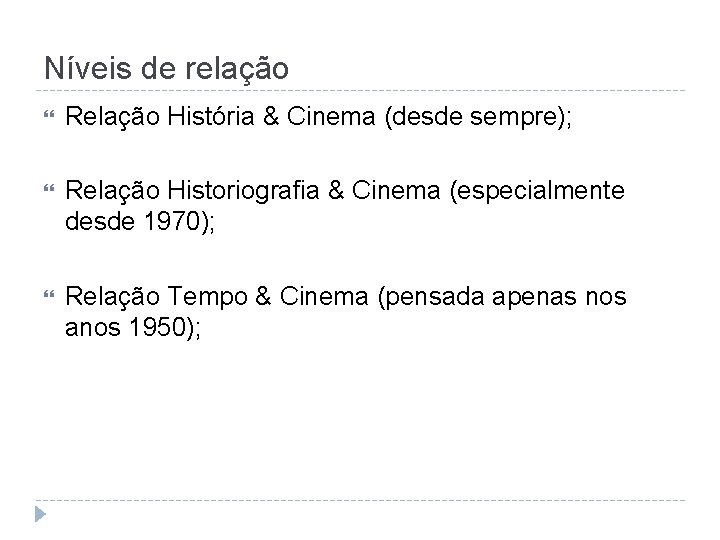Viewport: 720px width, 540px height.
Task: Click the word Cinema in the Historiografia bullet
Action: pyautogui.click(x=396, y=190)
